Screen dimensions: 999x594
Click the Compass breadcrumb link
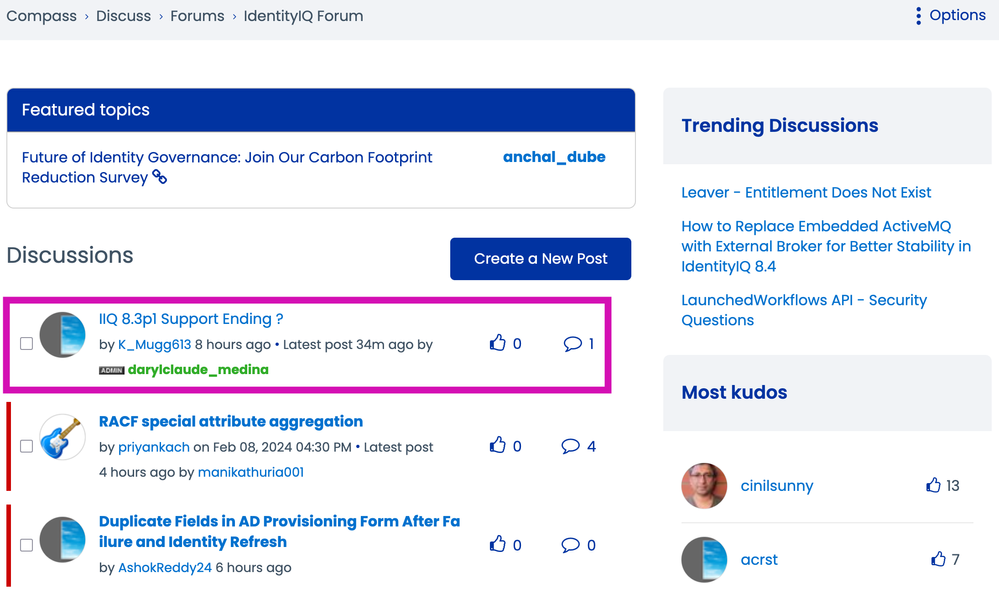(42, 16)
